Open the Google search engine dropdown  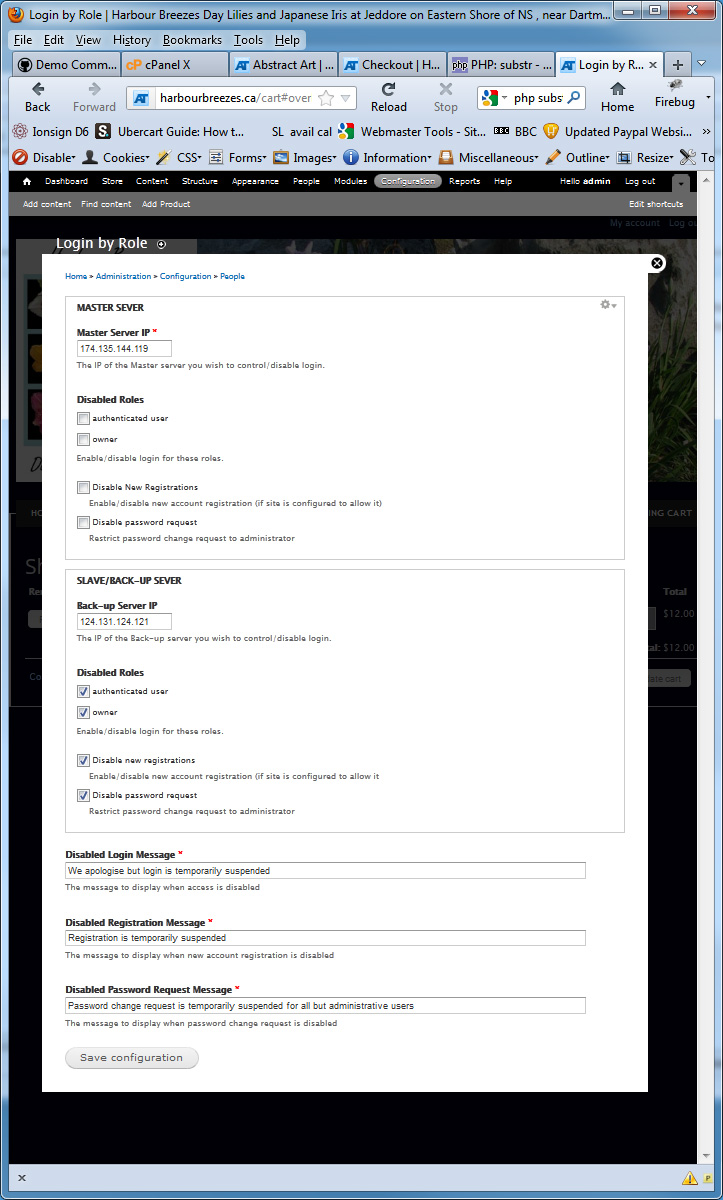click(498, 98)
